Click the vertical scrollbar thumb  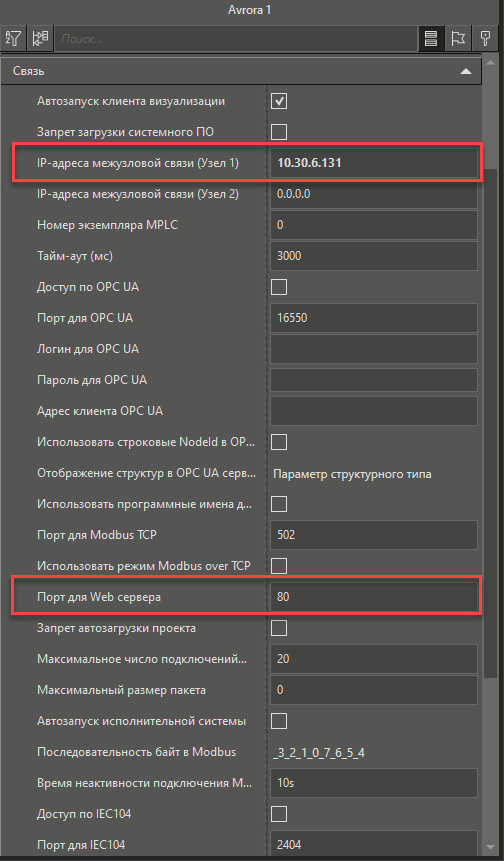click(490, 423)
